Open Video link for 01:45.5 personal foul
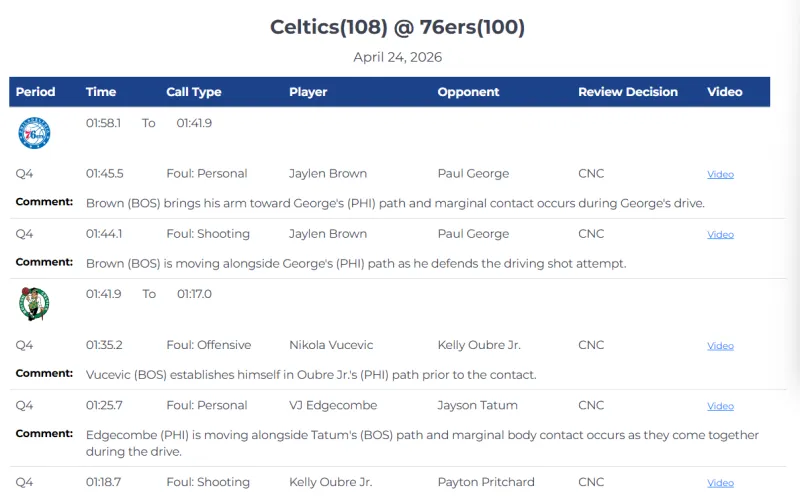800x502 pixels. coord(720,174)
